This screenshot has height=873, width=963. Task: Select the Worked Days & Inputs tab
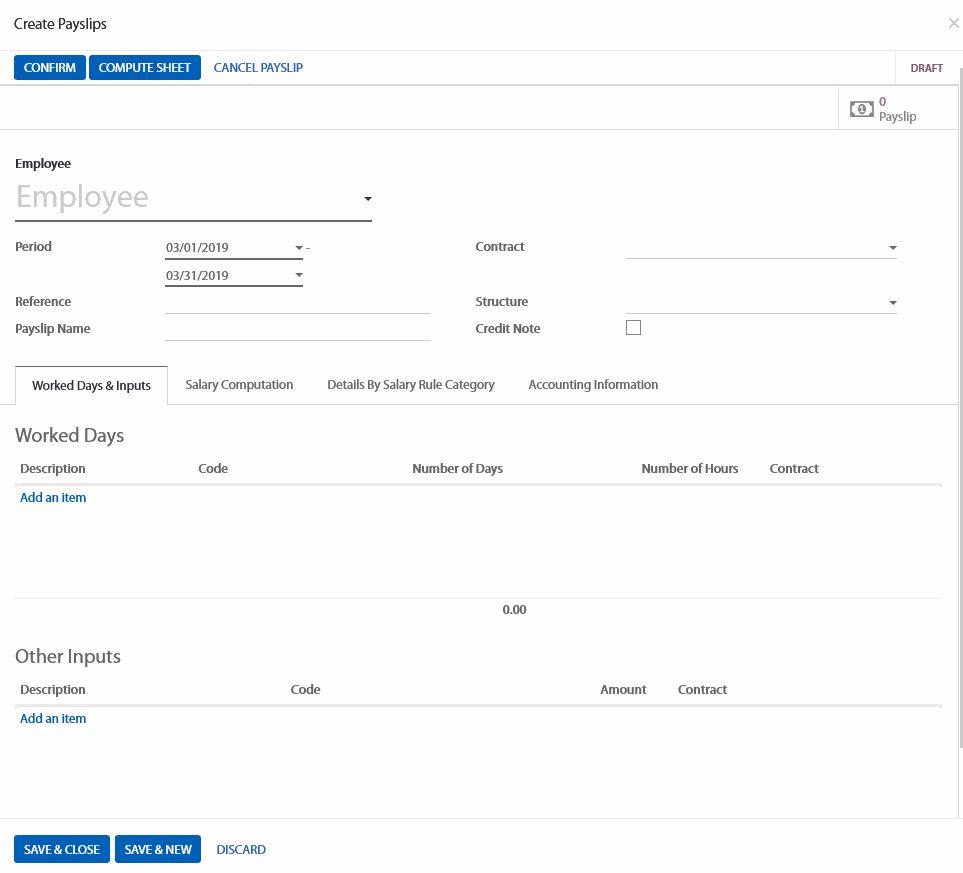[x=91, y=386]
